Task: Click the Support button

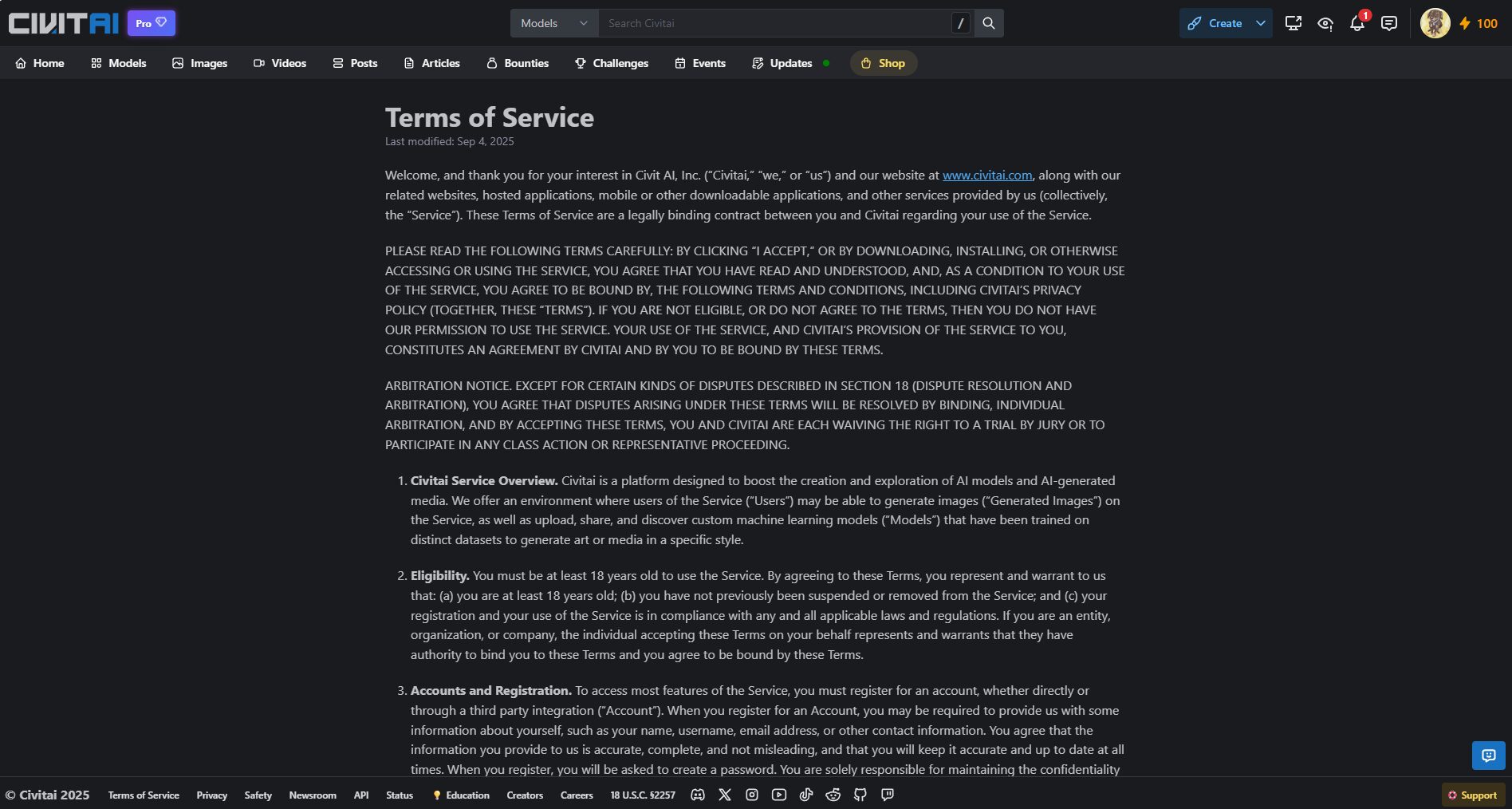Action: click(x=1473, y=795)
